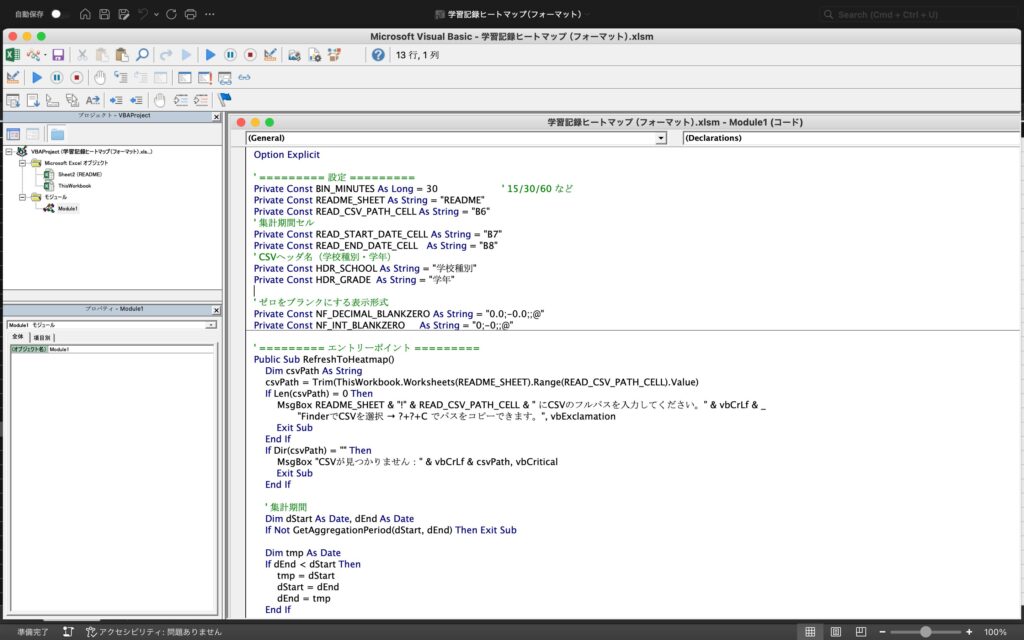Image resolution: width=1024 pixels, height=640 pixels.
Task: Click the home icon in Excel title bar
Action: (x=85, y=14)
